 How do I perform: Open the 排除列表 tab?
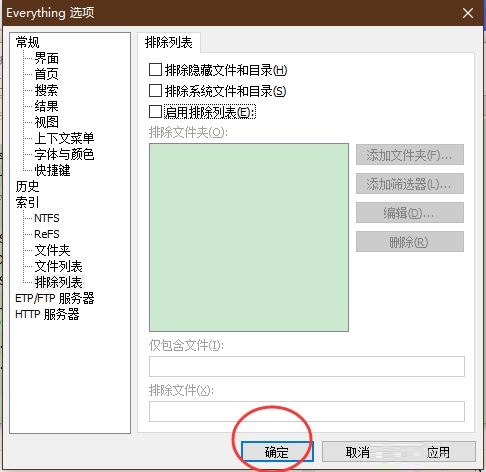(x=169, y=43)
